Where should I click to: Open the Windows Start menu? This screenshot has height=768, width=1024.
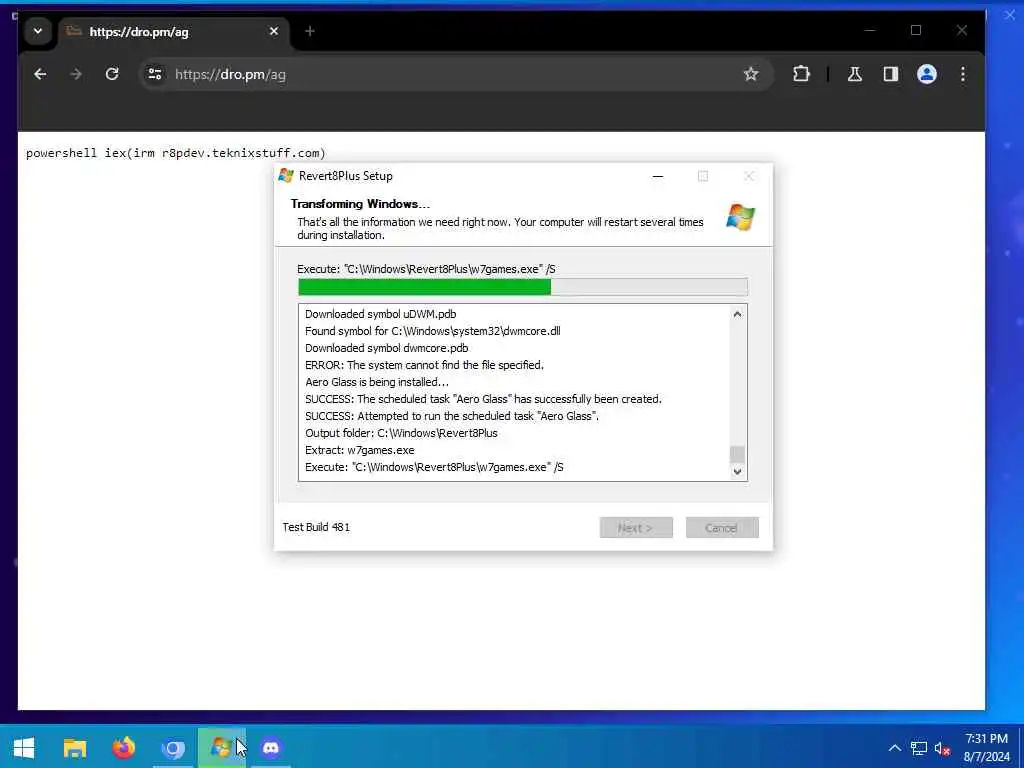pos(24,748)
